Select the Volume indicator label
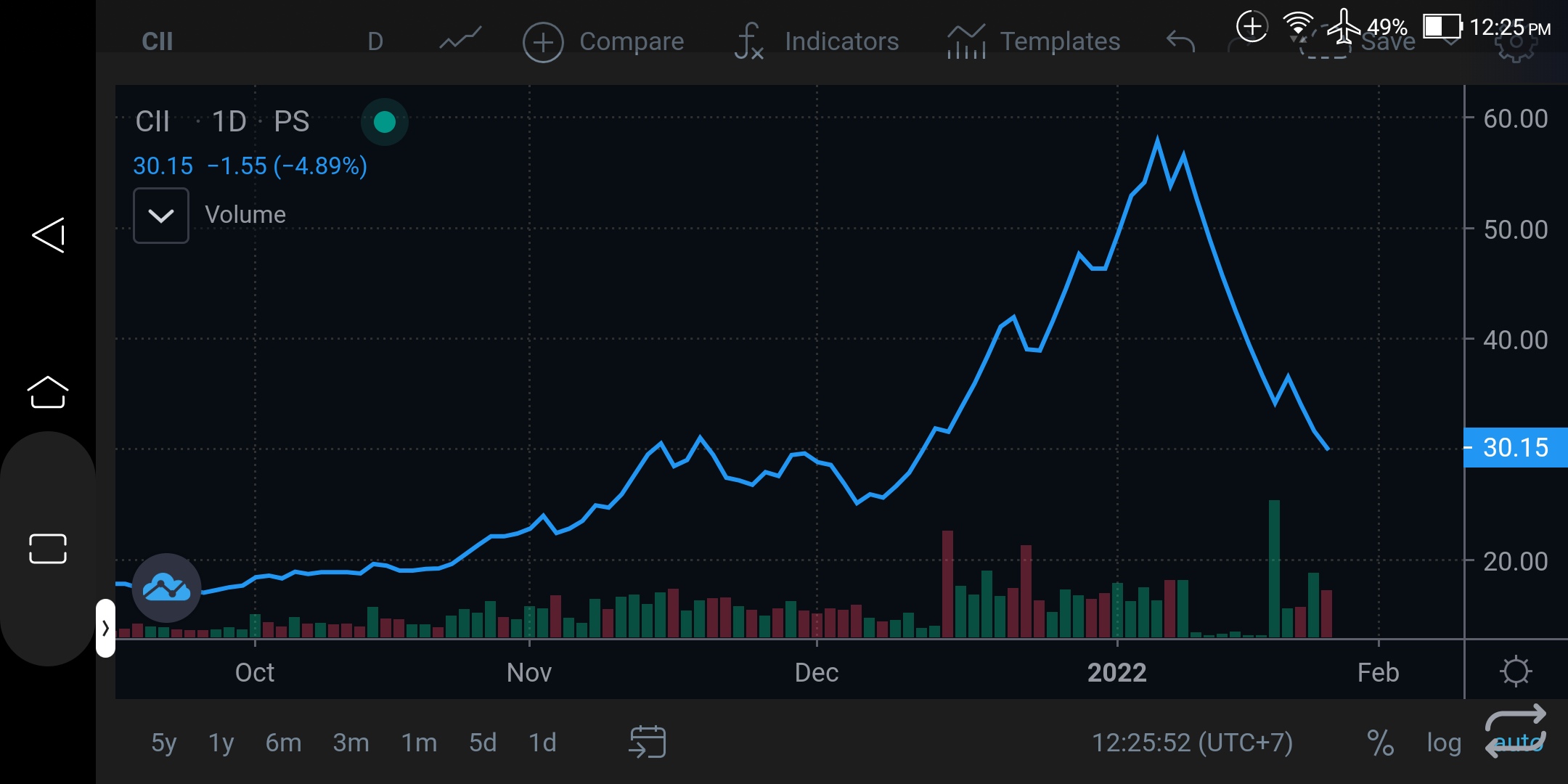 coord(245,215)
